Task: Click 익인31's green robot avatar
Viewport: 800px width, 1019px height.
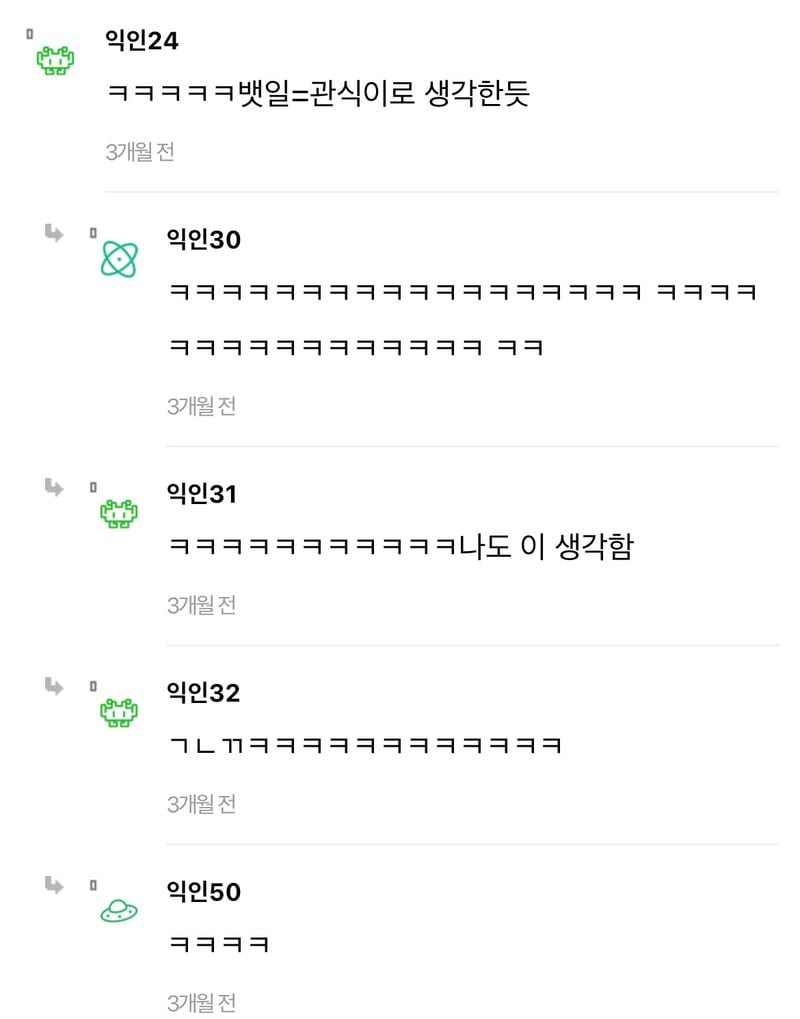Action: pyautogui.click(x=119, y=514)
